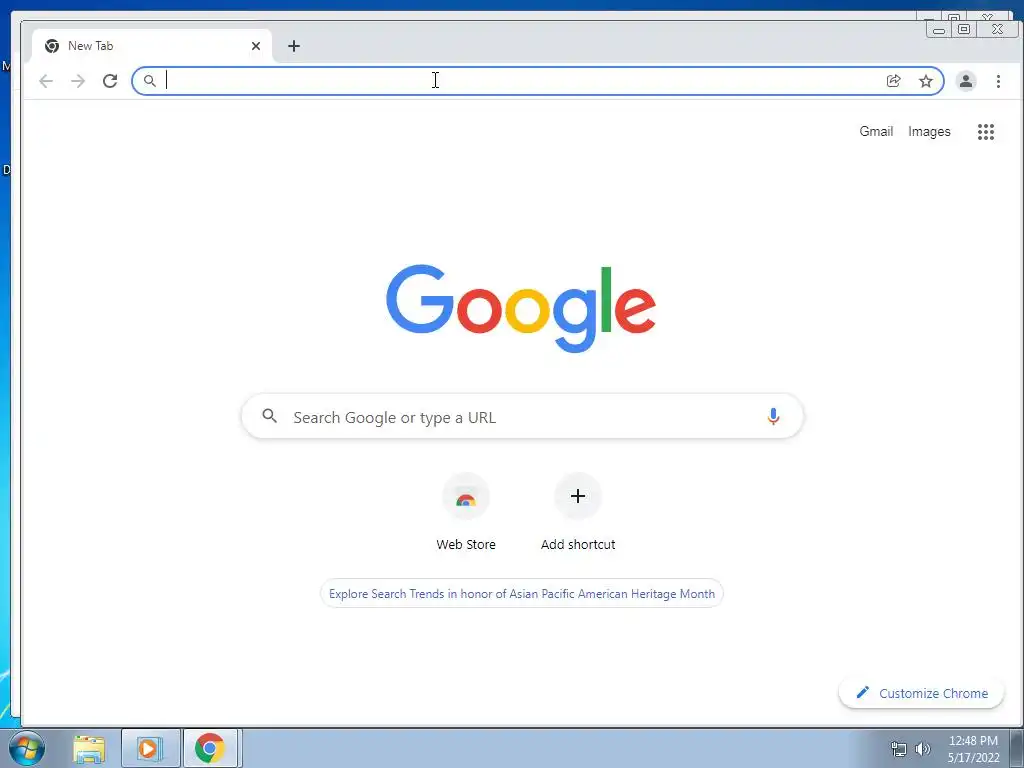Bookmark this tab with the star icon

pos(925,81)
